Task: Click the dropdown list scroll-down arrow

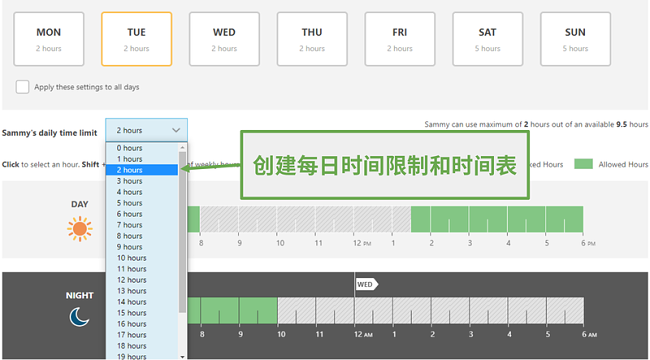Action: [x=182, y=356]
